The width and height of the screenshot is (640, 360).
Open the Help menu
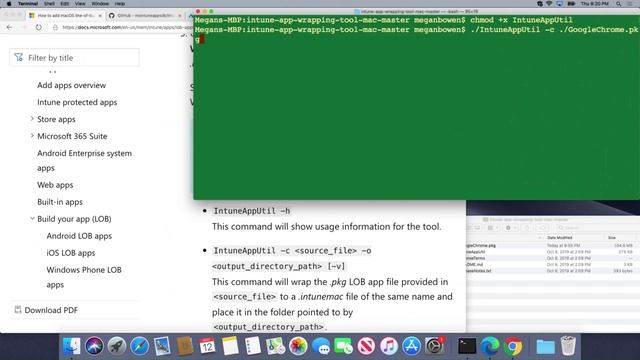coord(120,4)
